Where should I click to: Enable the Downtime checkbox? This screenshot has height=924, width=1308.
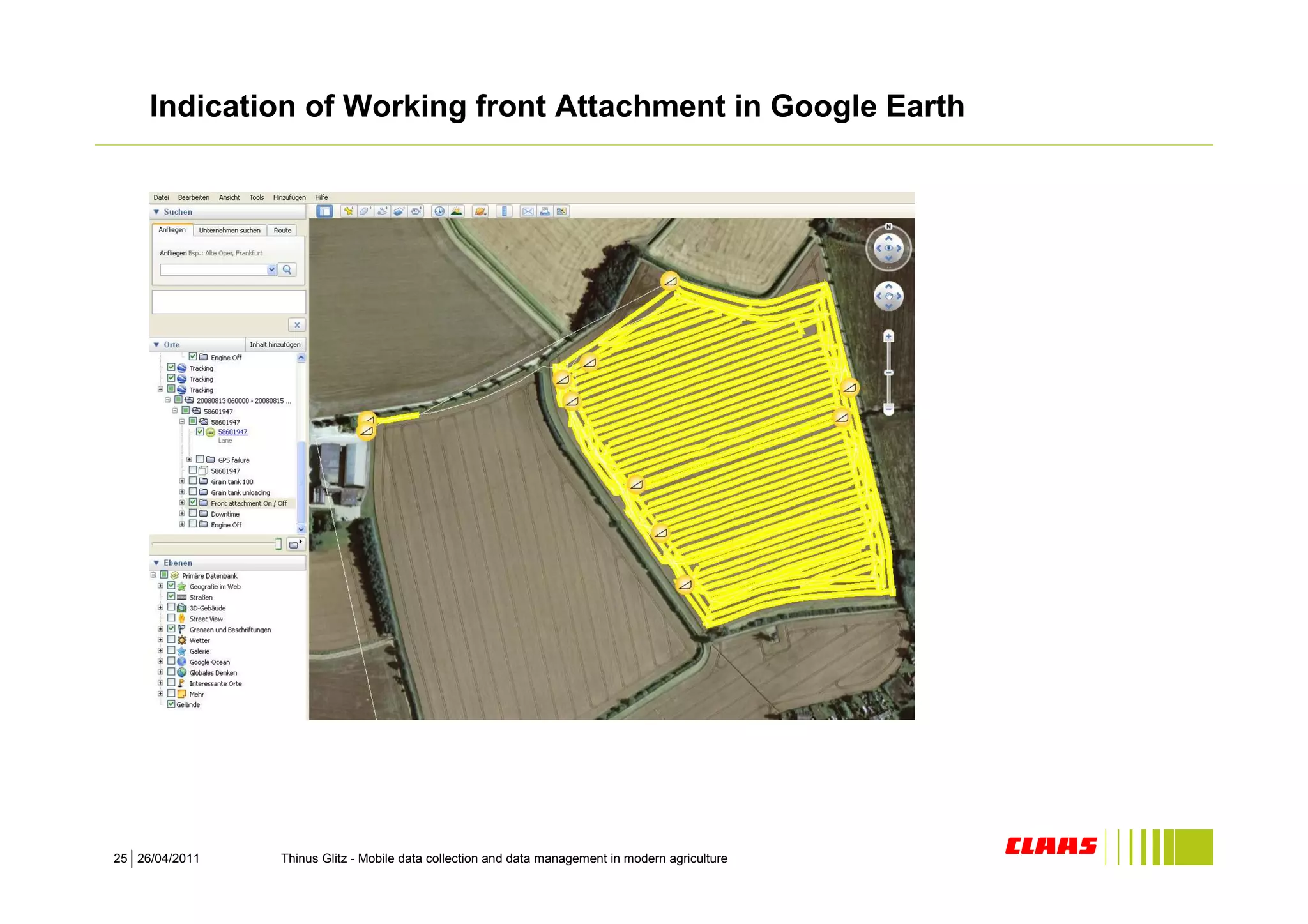click(193, 513)
